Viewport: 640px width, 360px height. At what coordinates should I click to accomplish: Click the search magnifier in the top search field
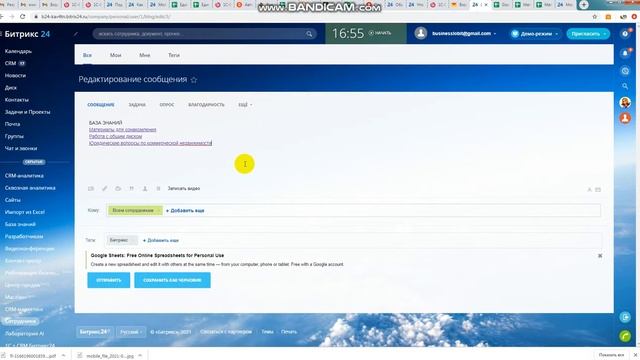click(309, 34)
